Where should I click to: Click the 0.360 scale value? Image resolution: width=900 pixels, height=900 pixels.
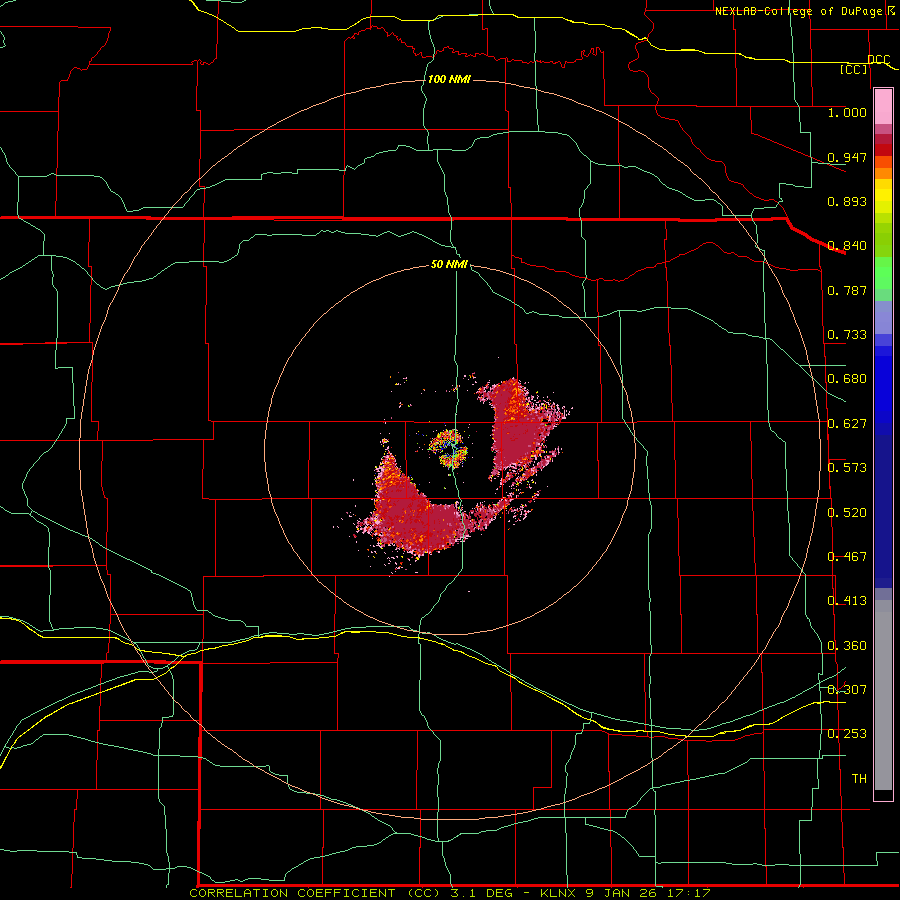(847, 645)
